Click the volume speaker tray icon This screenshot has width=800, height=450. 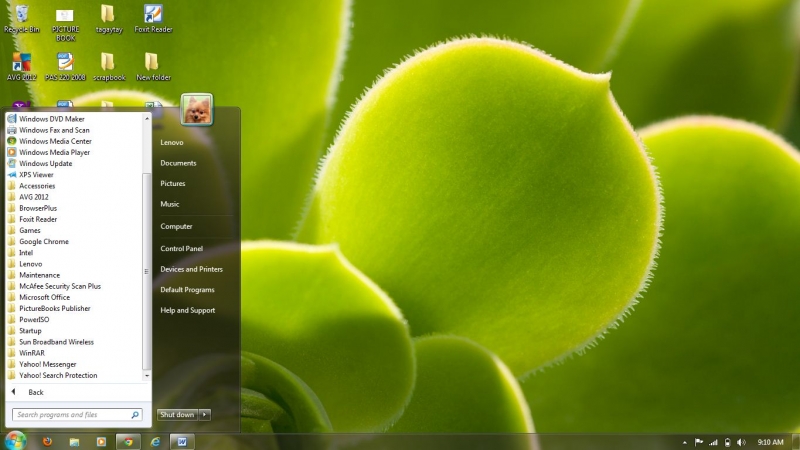[741, 441]
